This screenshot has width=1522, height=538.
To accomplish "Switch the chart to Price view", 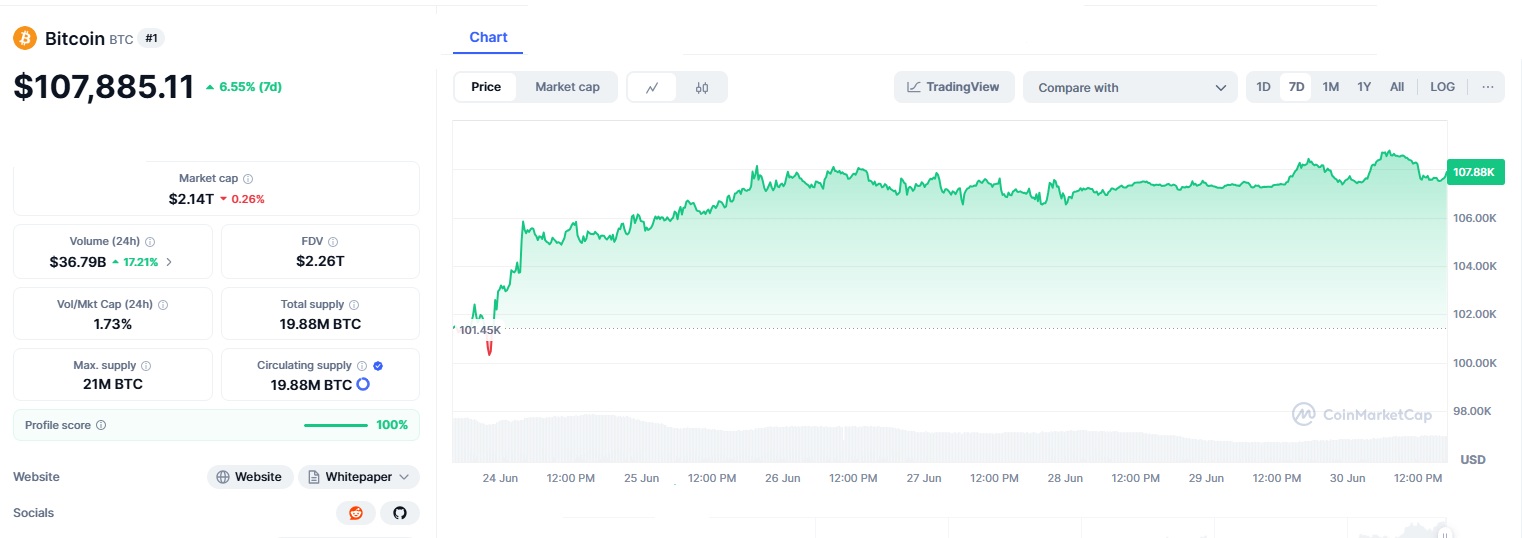I will 486,87.
